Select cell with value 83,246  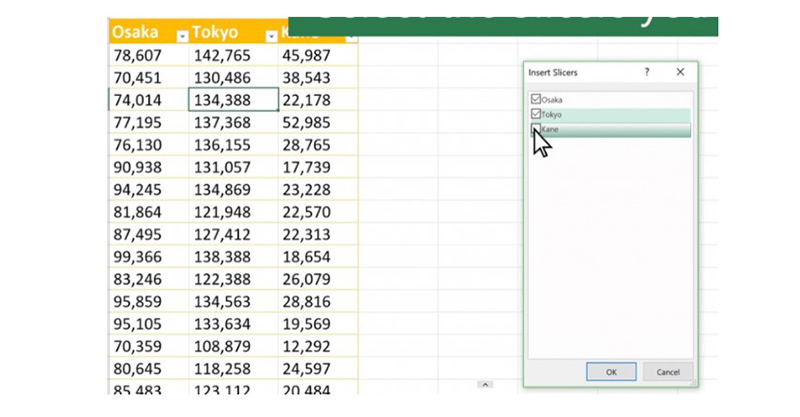pos(149,280)
